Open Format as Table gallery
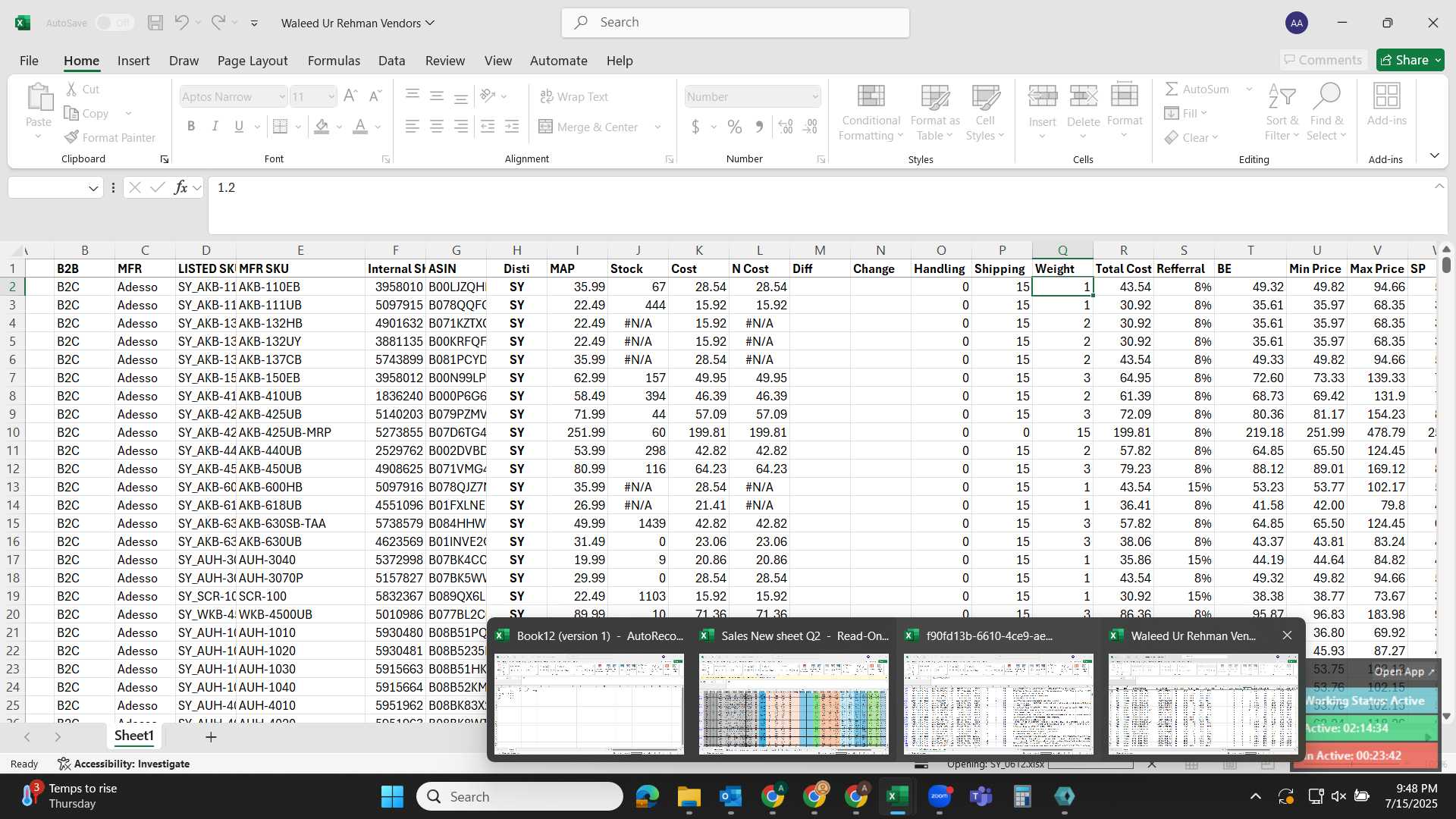This screenshot has width=1456, height=819. (x=935, y=112)
